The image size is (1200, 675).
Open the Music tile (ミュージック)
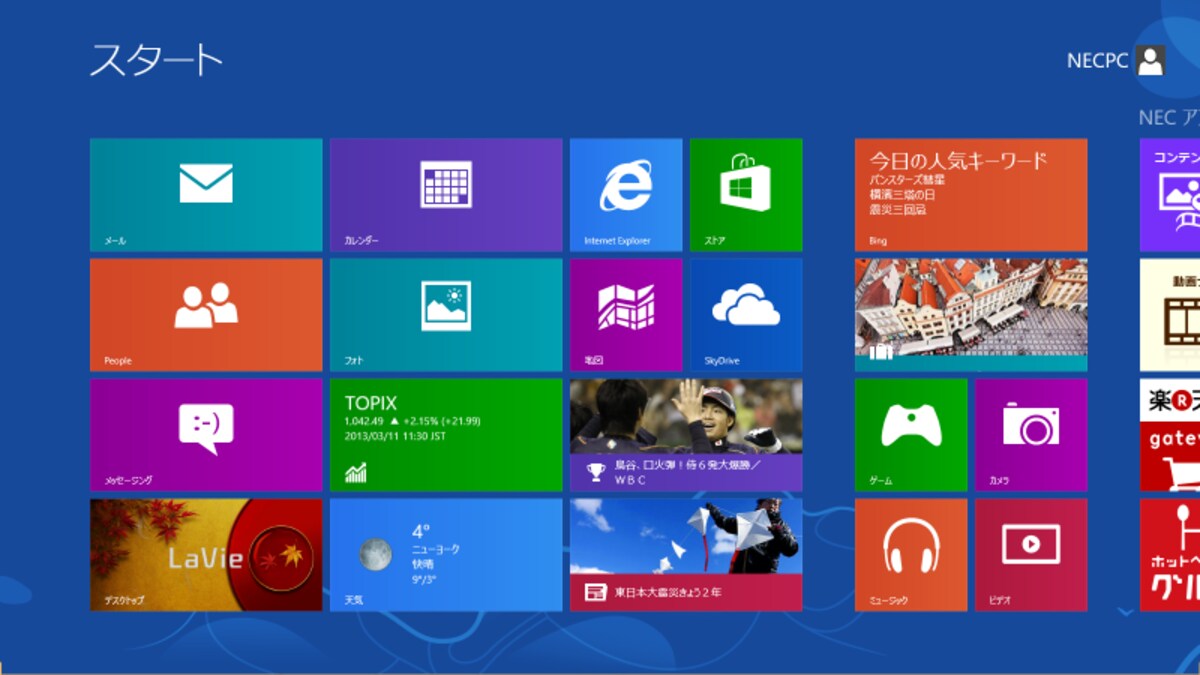911,555
